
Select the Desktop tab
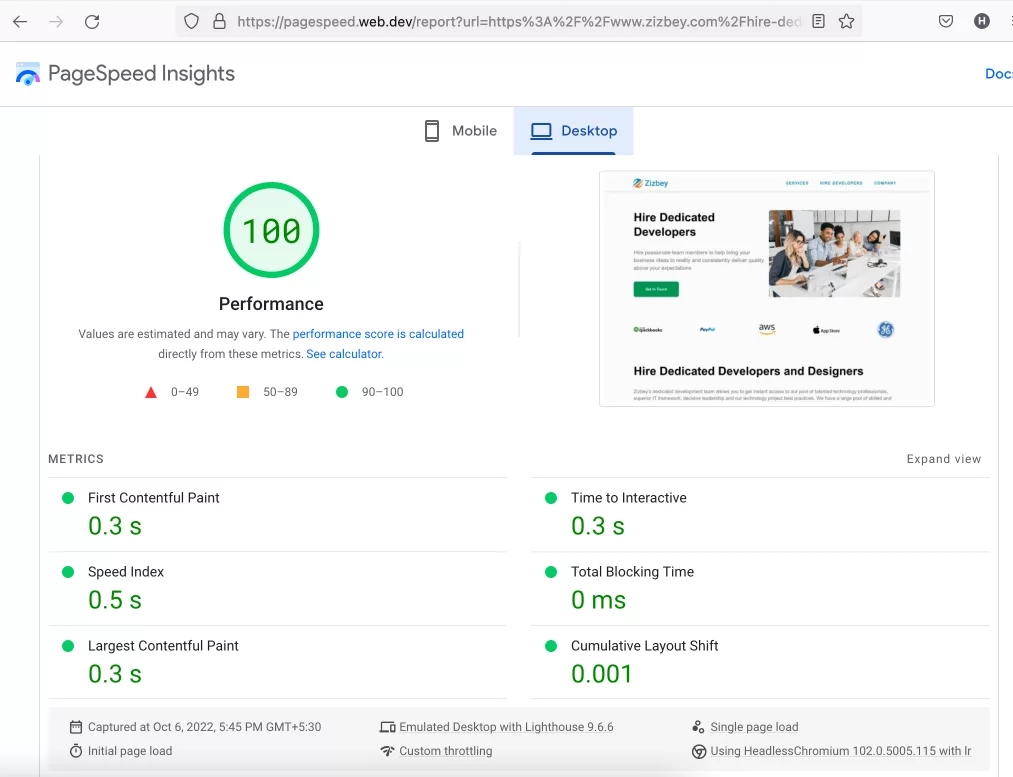pos(573,131)
